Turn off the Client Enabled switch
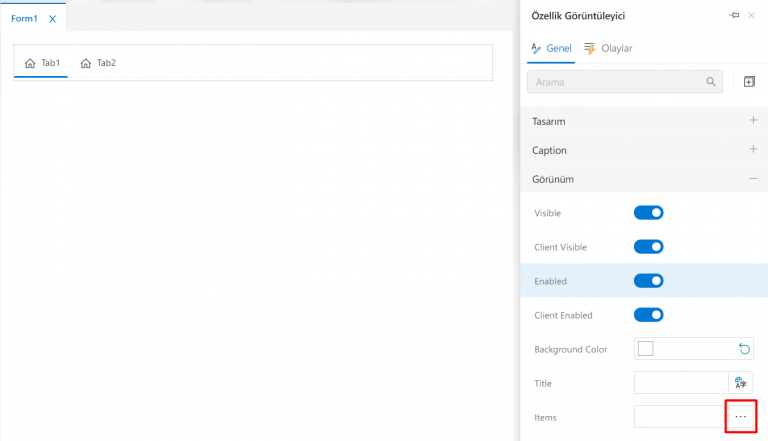 [x=648, y=314]
